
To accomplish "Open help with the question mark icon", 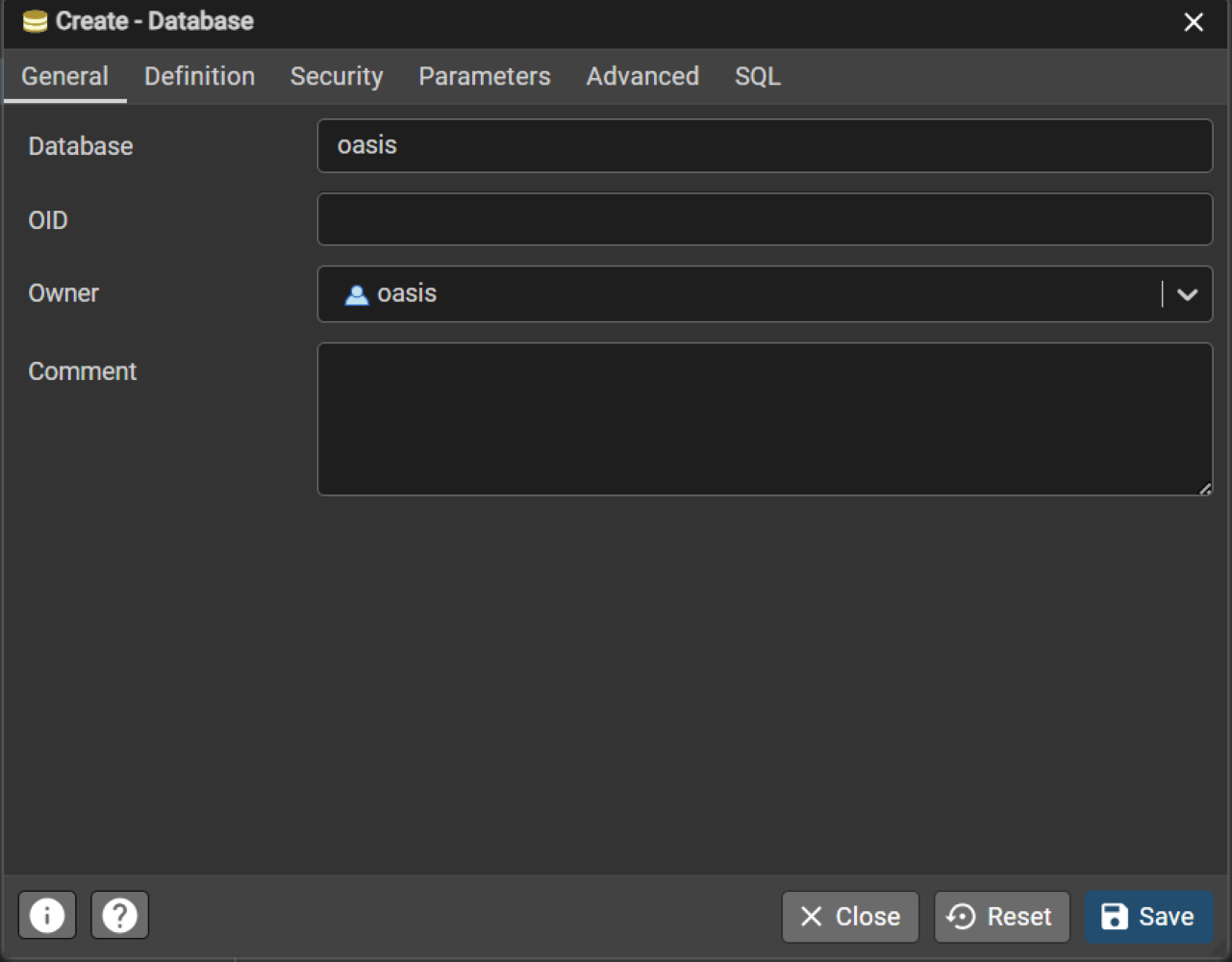I will point(120,915).
